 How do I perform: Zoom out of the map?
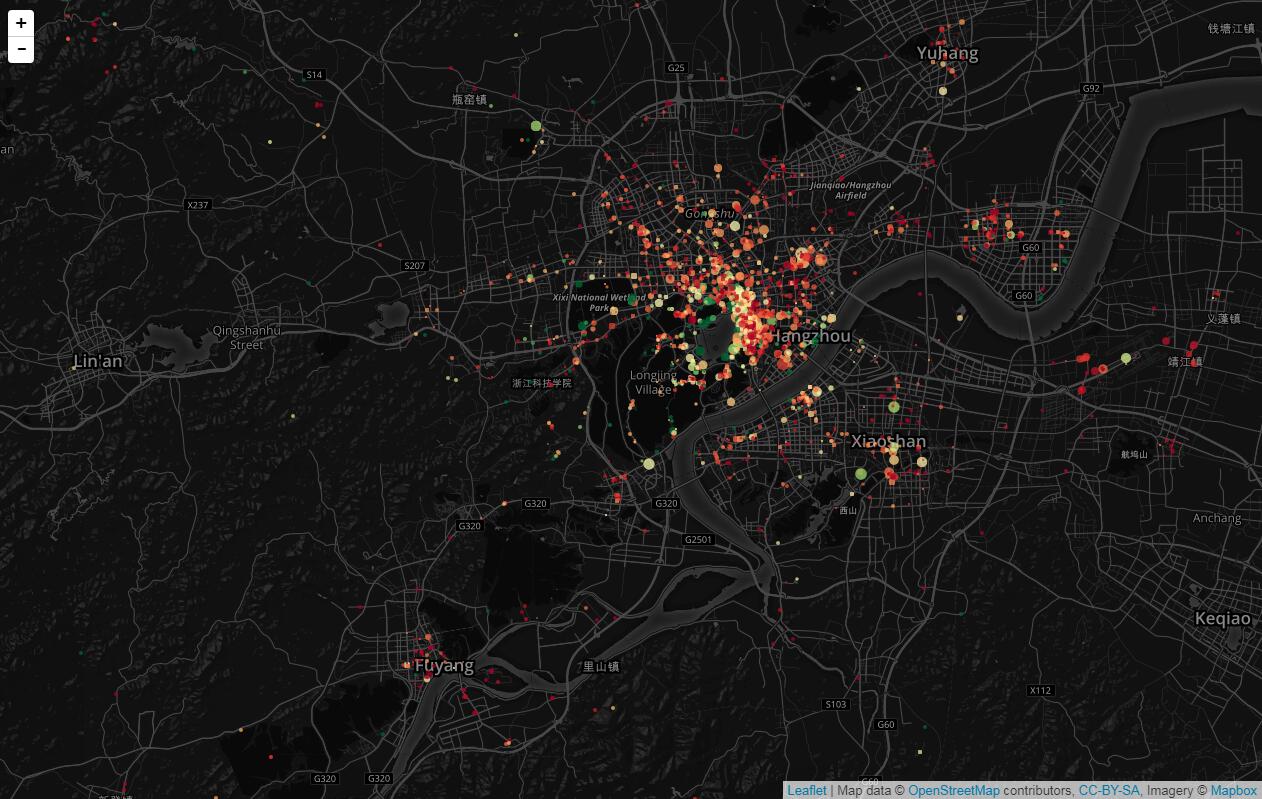21,49
